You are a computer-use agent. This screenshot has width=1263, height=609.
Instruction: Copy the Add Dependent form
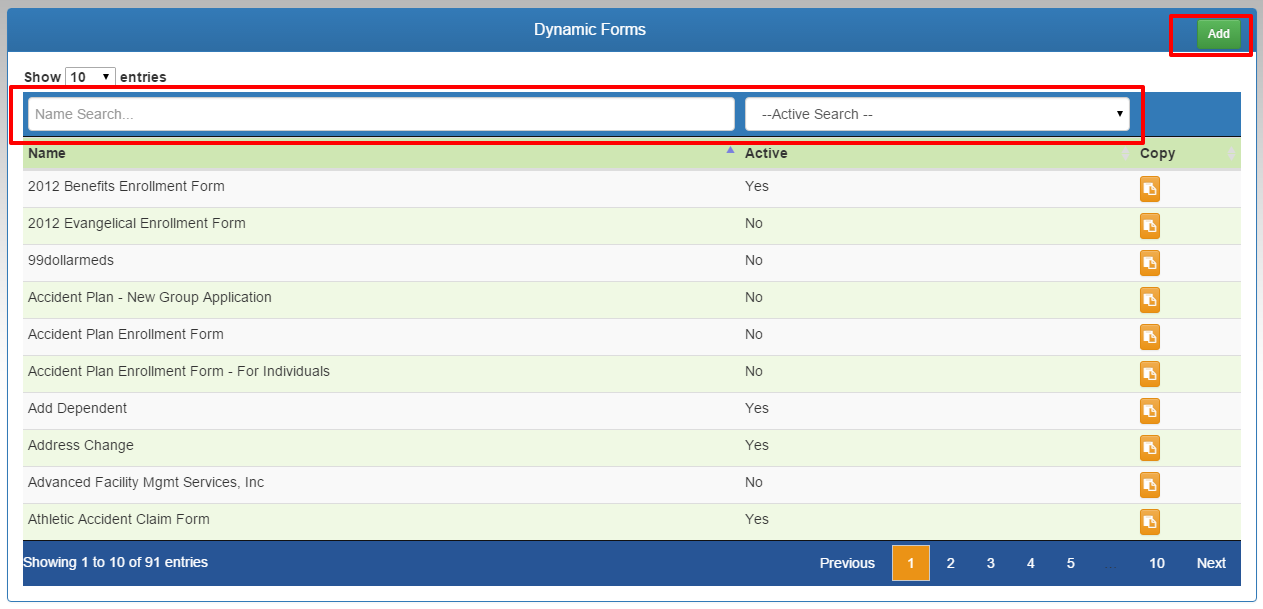click(1150, 411)
